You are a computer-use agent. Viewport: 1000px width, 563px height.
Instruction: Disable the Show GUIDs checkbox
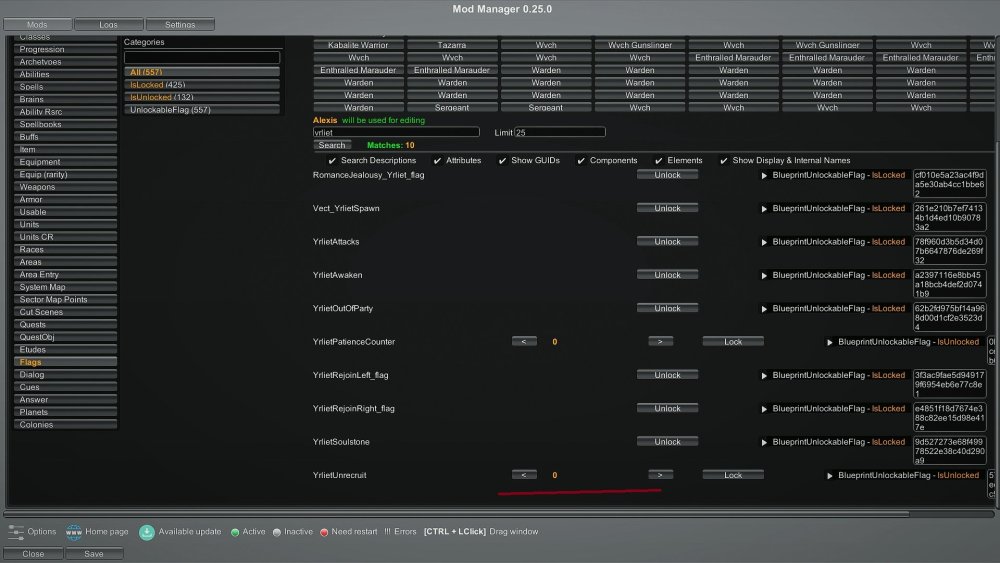click(x=503, y=160)
